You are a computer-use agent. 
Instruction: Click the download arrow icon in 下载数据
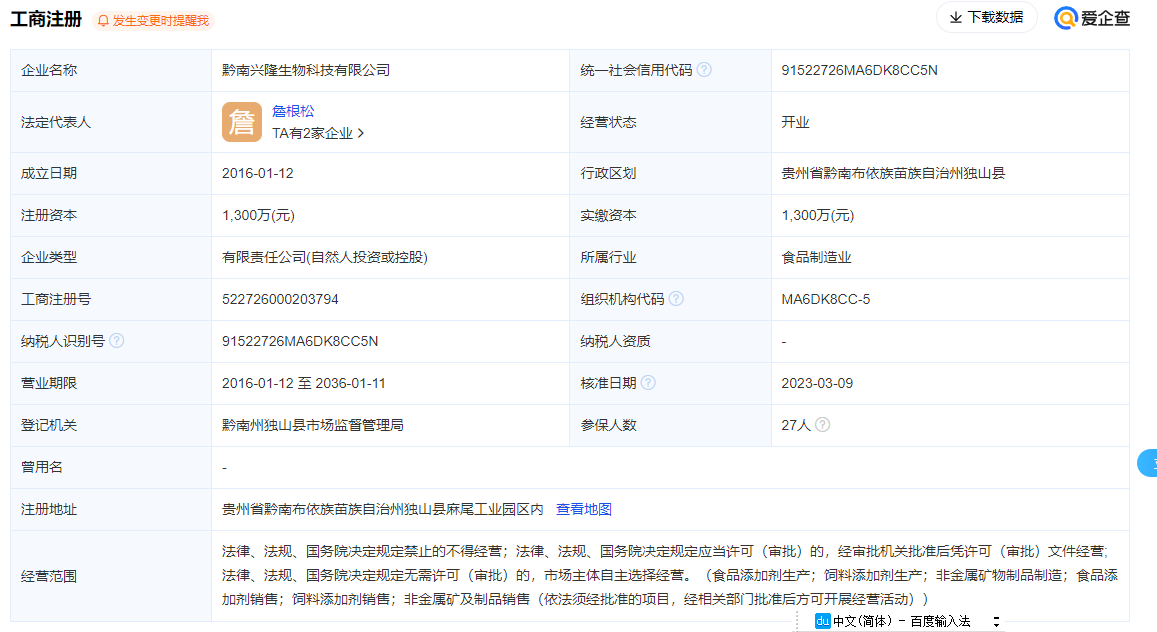click(956, 17)
